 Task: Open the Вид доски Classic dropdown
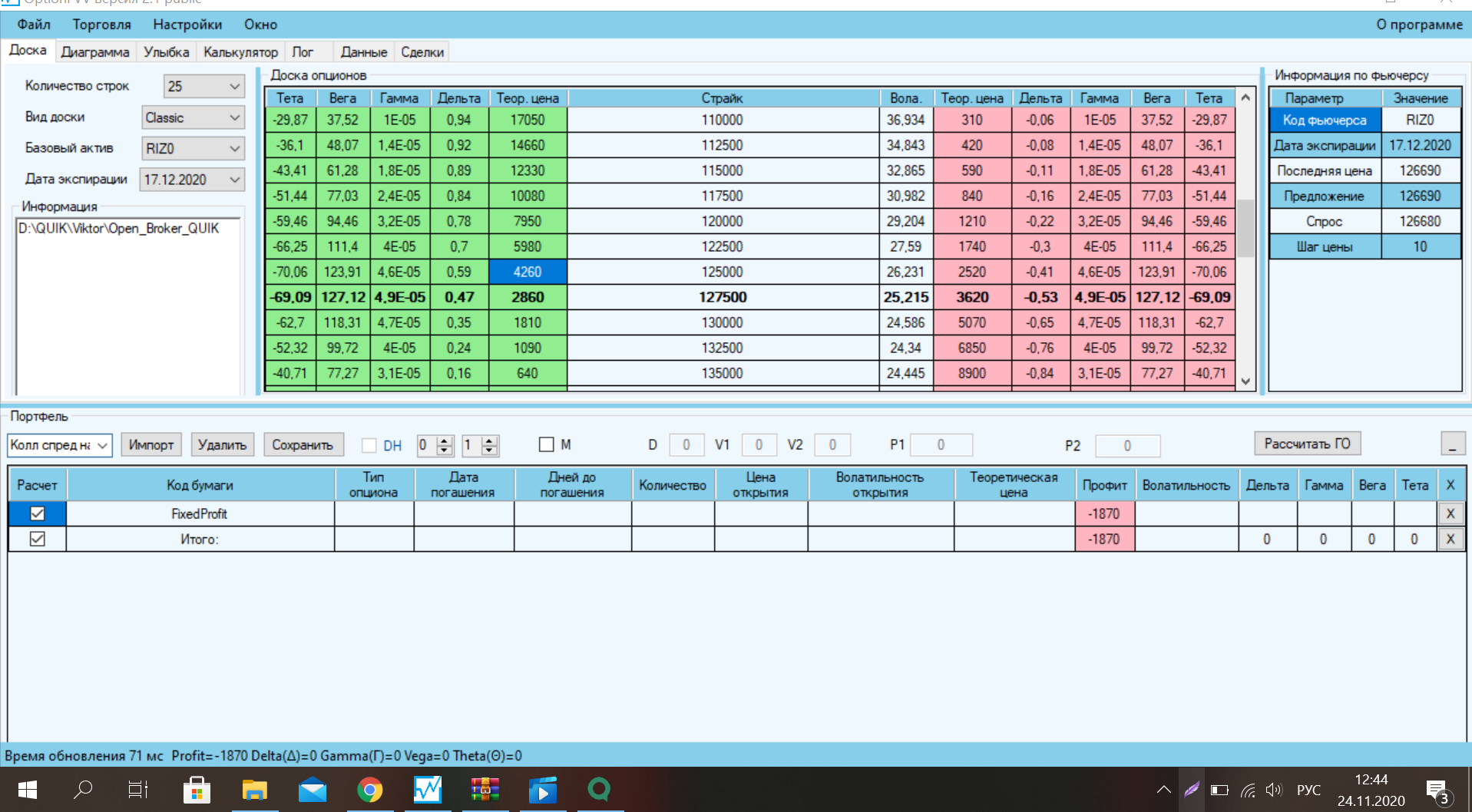[193, 117]
